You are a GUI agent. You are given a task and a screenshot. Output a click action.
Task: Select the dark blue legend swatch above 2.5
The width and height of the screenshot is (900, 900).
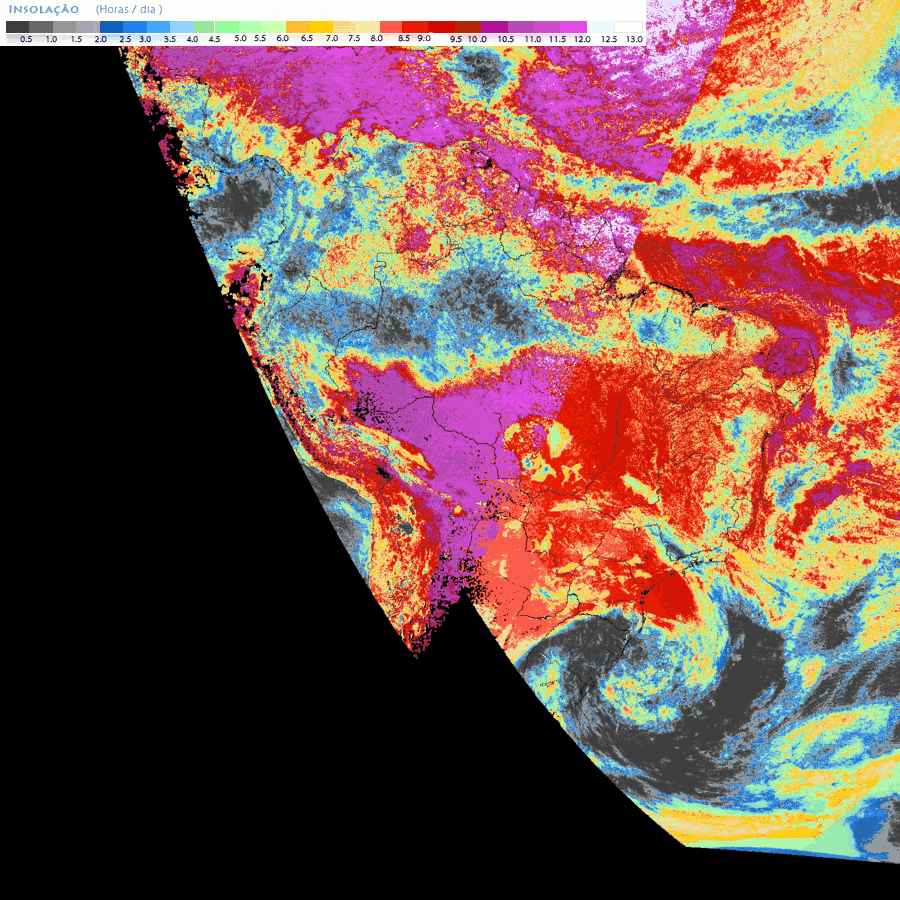[x=111, y=27]
